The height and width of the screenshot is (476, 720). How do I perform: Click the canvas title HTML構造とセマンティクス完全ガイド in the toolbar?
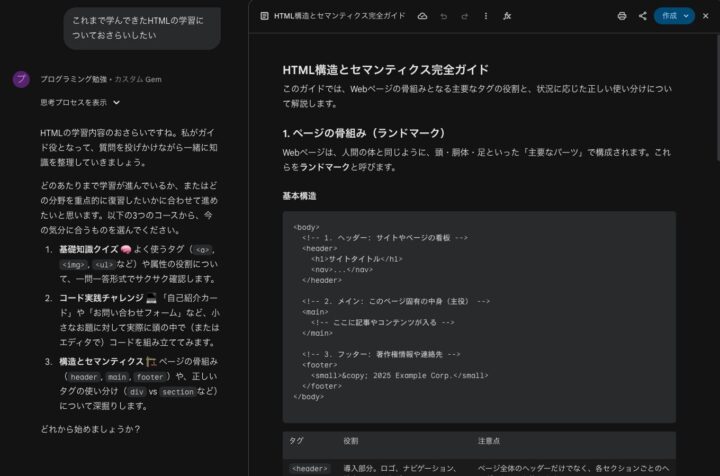(x=340, y=16)
